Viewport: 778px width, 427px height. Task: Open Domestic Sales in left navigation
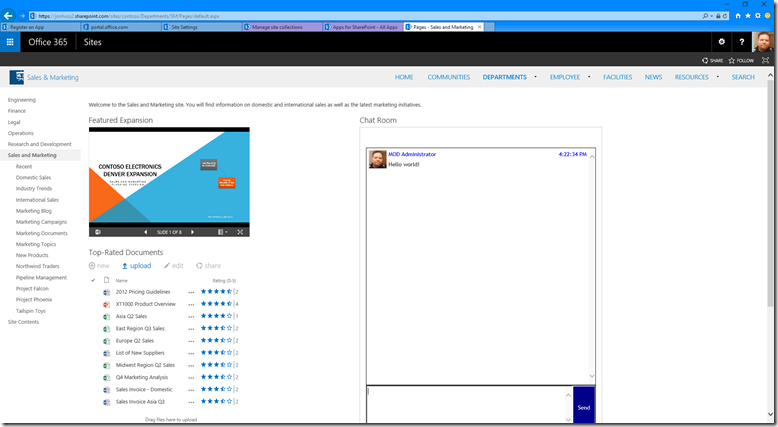tap(33, 177)
